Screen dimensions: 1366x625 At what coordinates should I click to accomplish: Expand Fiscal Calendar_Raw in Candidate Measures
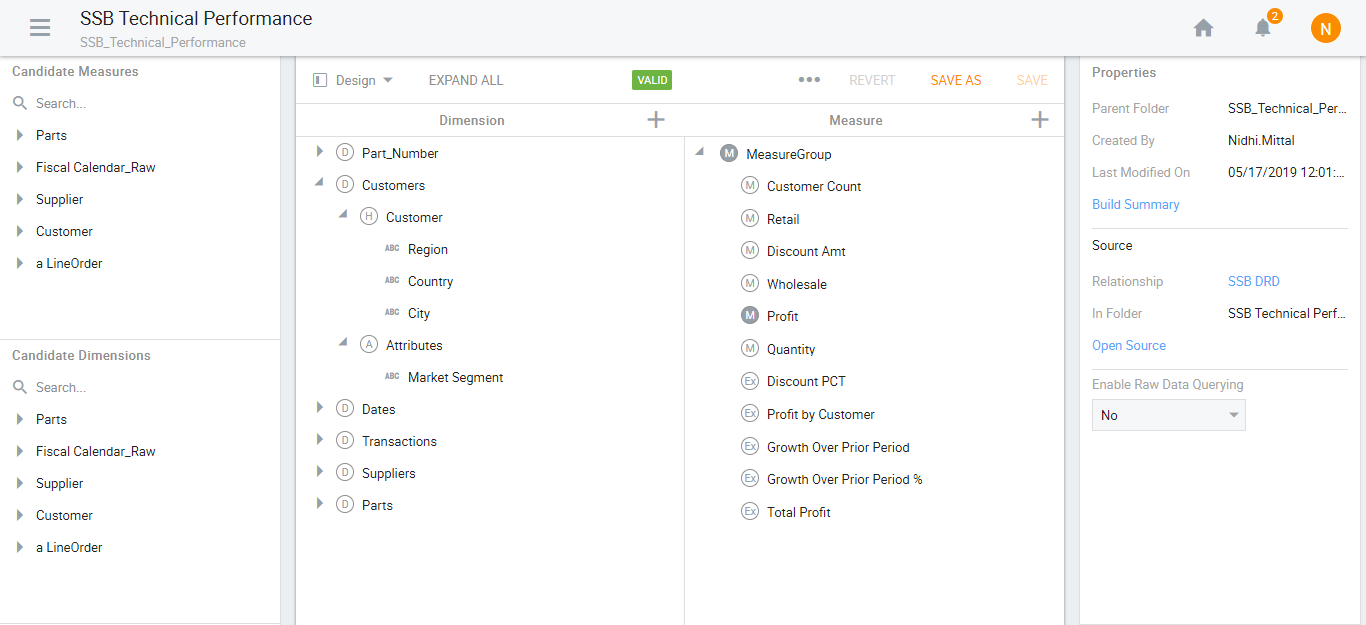pyautogui.click(x=20, y=167)
